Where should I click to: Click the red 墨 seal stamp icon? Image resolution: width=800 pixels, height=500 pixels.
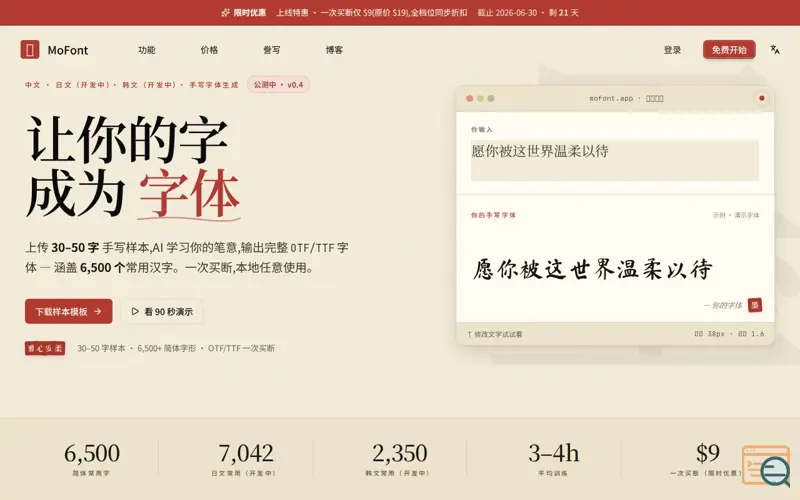755,305
